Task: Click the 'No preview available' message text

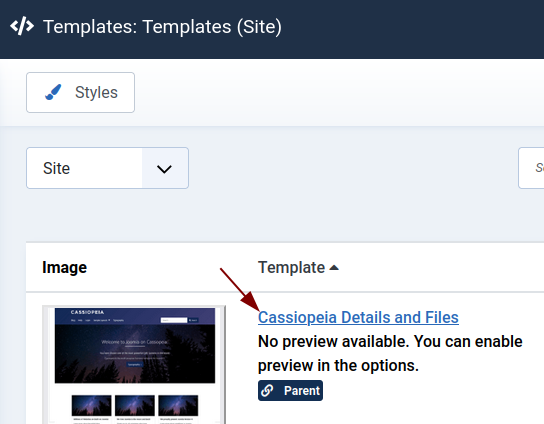Action: (390, 354)
